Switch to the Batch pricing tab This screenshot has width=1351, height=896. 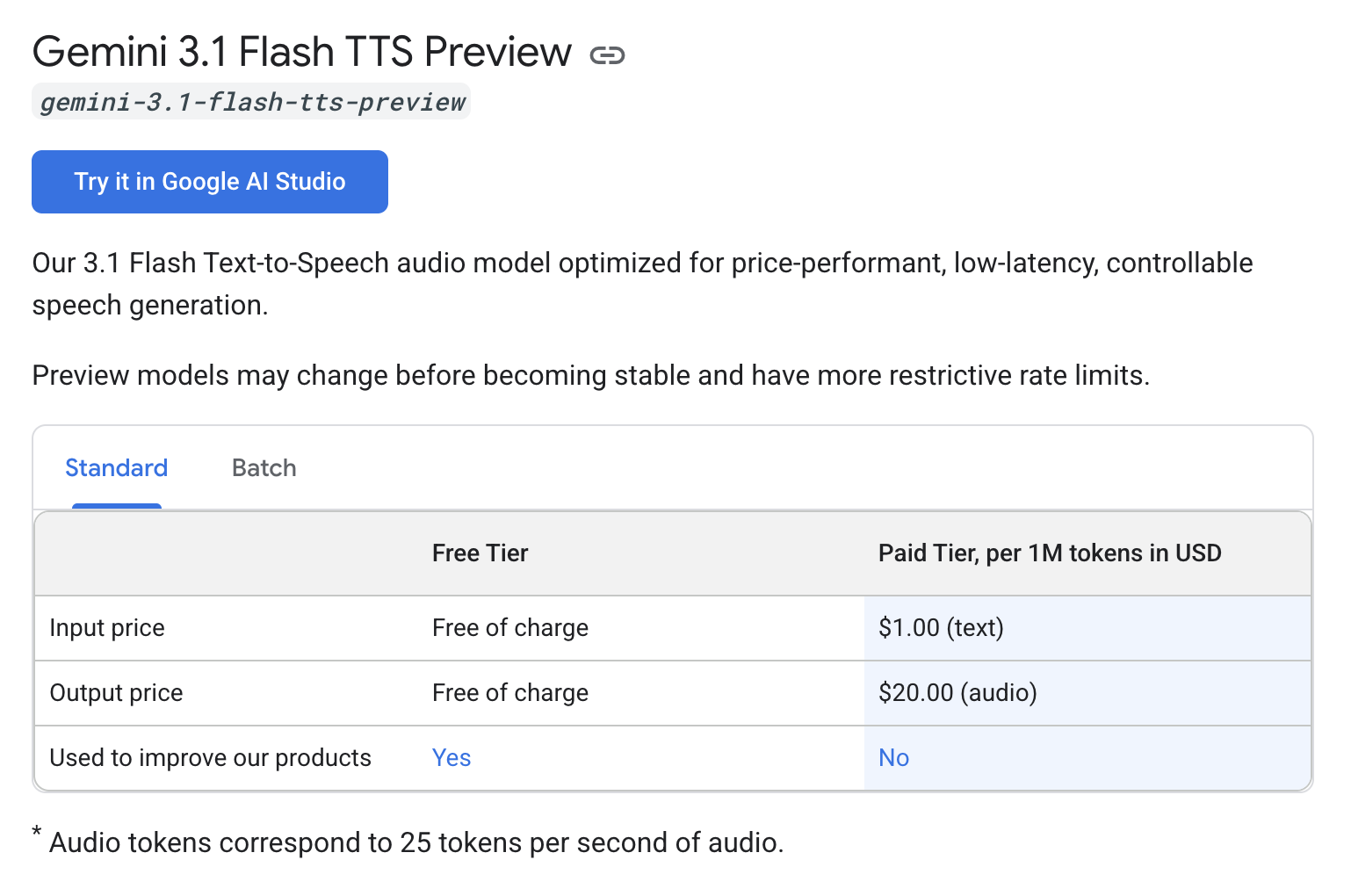[x=264, y=467]
